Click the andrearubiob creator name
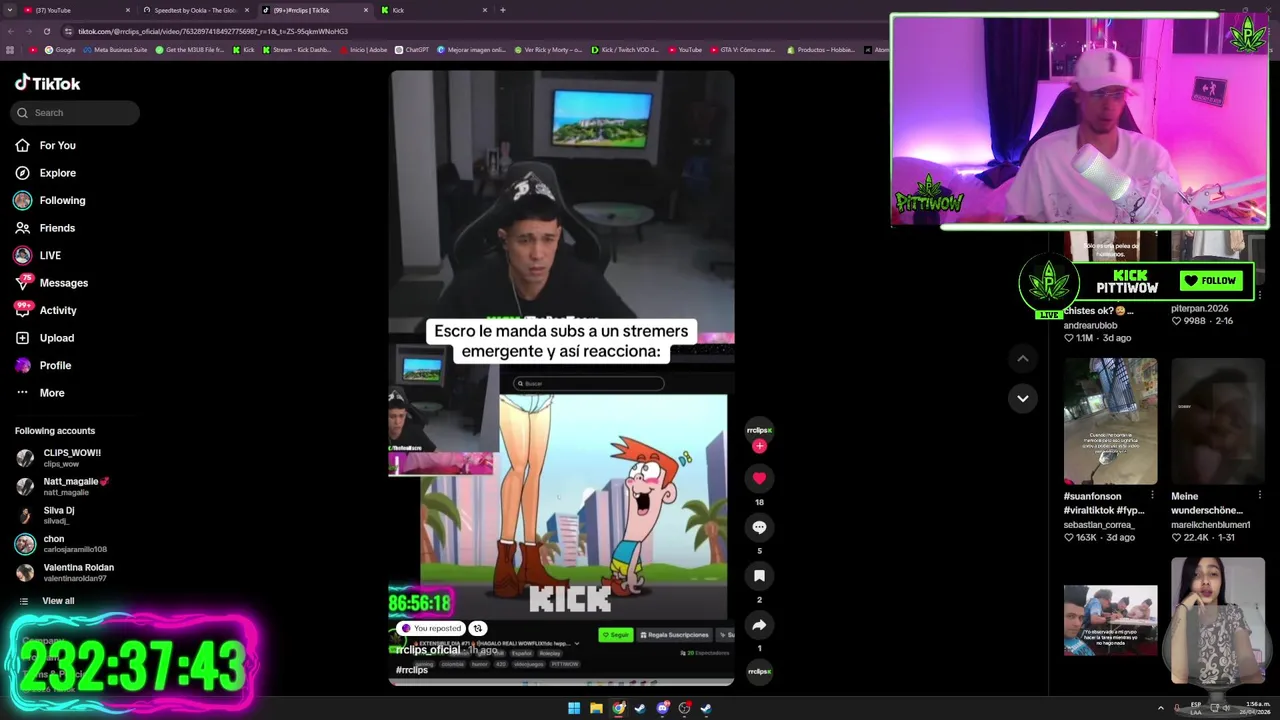Viewport: 1280px width, 720px height. click(1090, 325)
